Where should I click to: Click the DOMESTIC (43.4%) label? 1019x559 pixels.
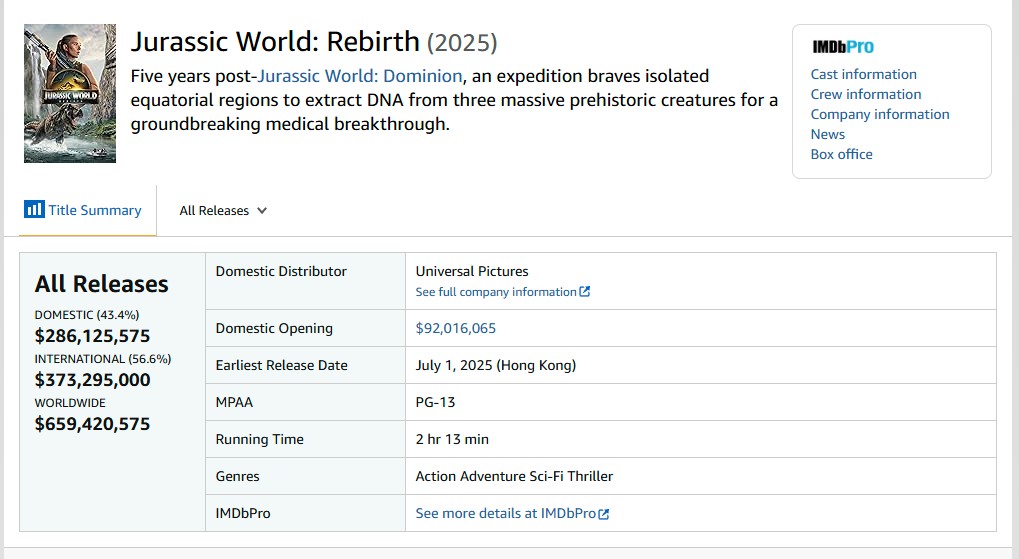point(87,315)
